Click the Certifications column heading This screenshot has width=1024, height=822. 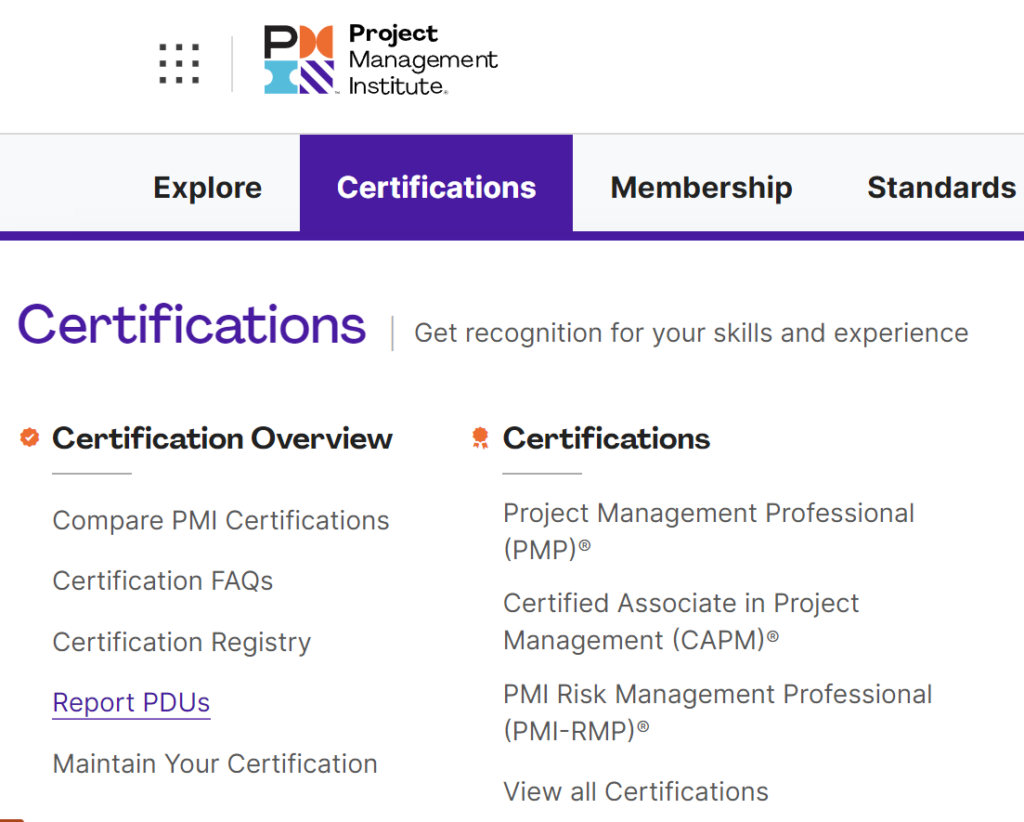606,438
